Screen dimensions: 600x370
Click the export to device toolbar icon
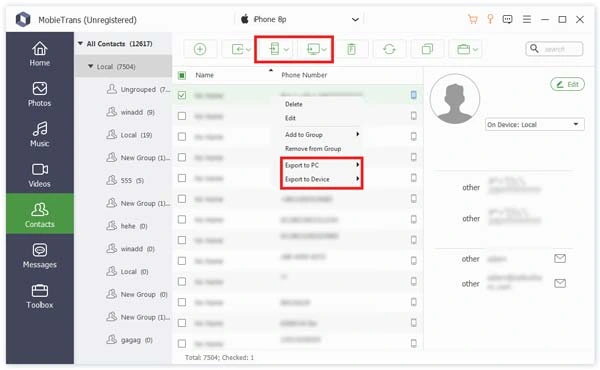tap(274, 49)
